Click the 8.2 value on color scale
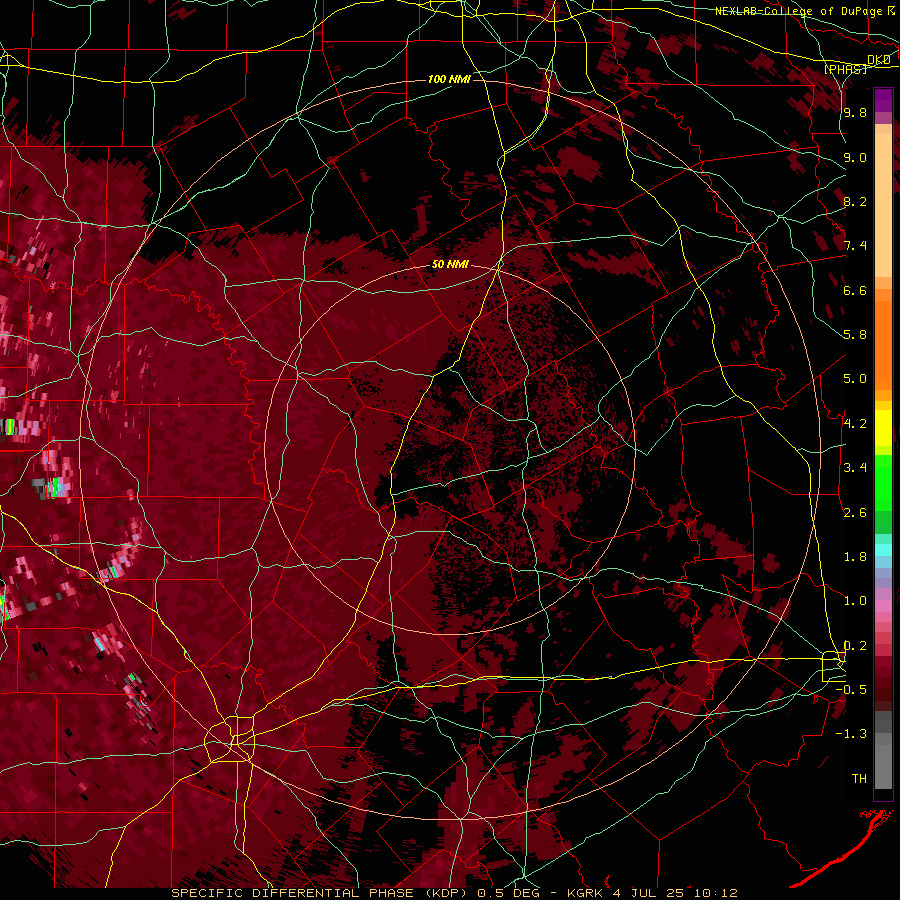The width and height of the screenshot is (900, 900). coord(855,201)
